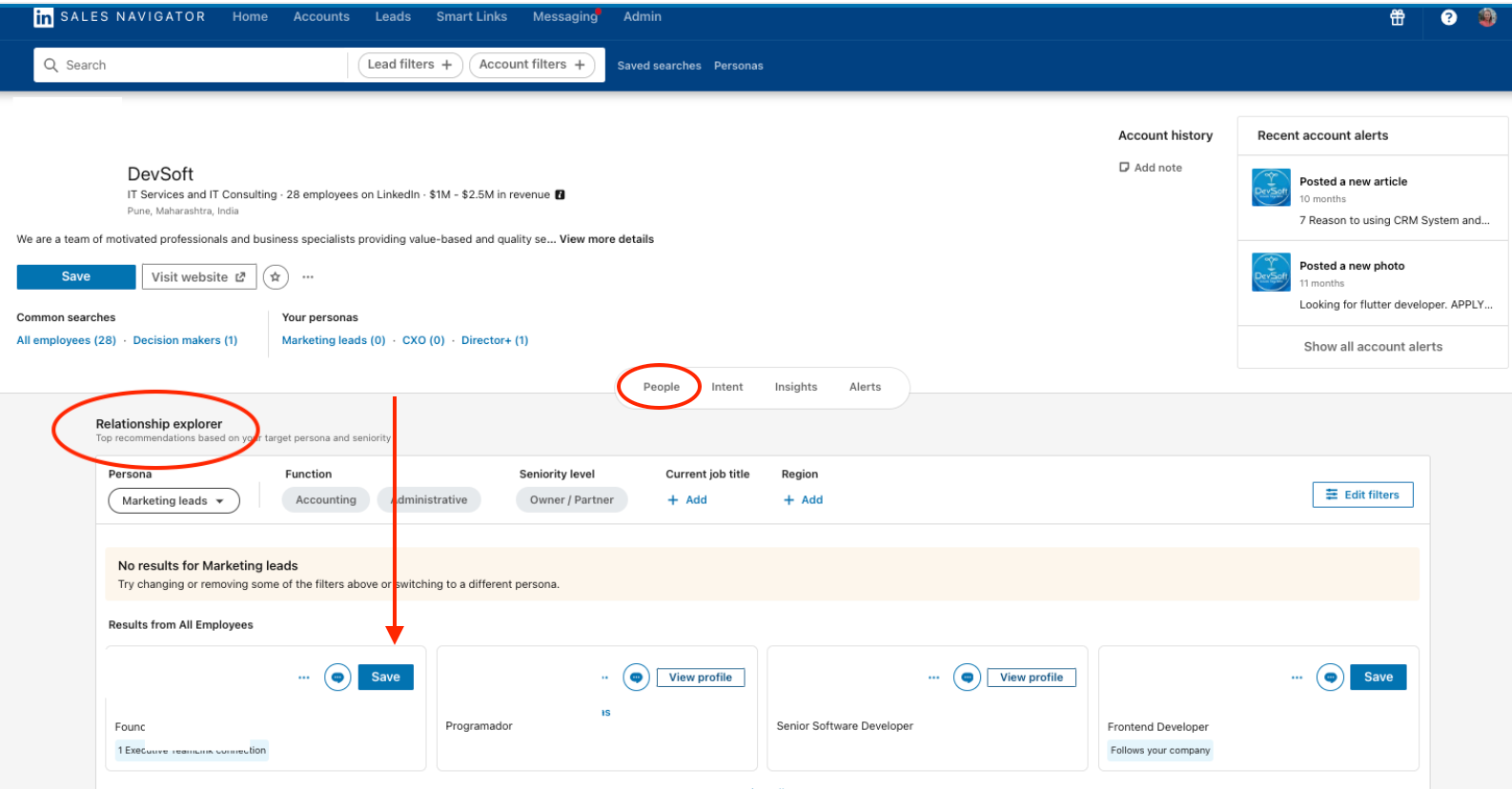
Task: Switch to the Intent tab
Action: pyautogui.click(x=727, y=387)
